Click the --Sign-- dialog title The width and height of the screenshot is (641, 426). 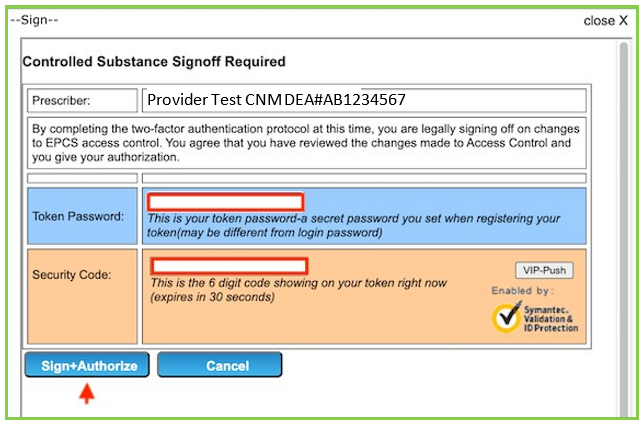point(35,19)
